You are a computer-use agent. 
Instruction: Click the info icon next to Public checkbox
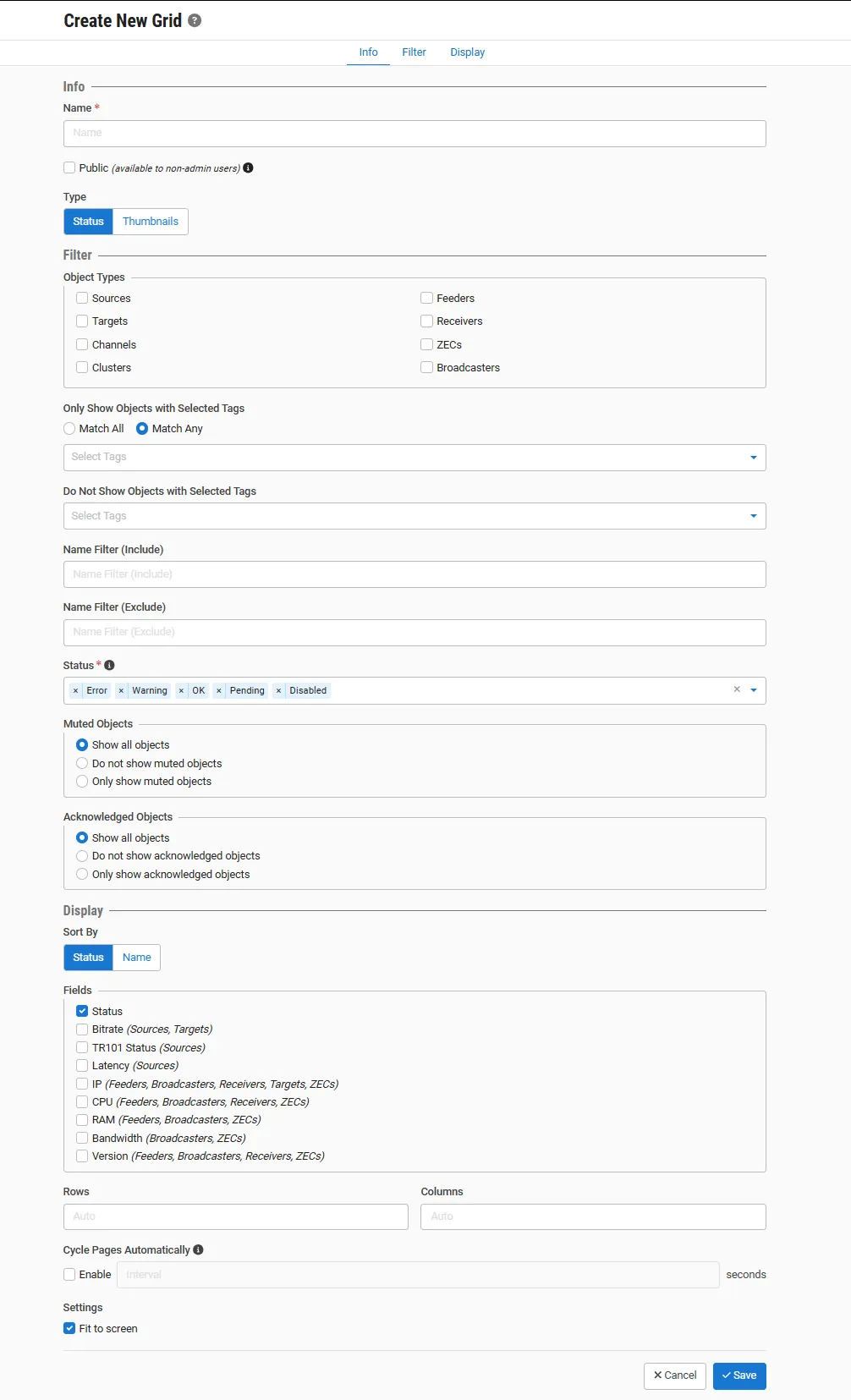click(x=248, y=167)
